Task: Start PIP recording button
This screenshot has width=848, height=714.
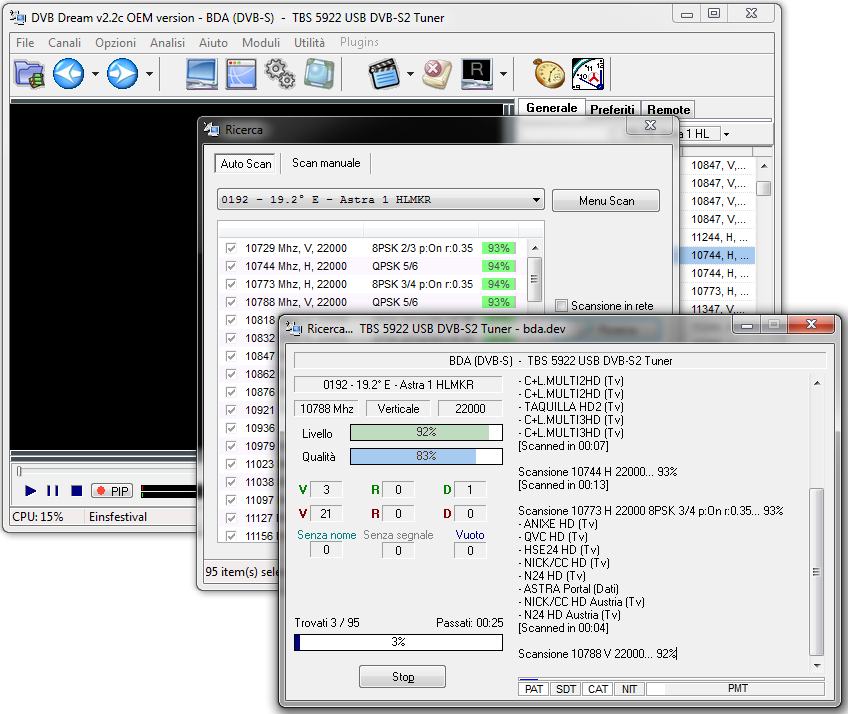Action: tap(112, 491)
